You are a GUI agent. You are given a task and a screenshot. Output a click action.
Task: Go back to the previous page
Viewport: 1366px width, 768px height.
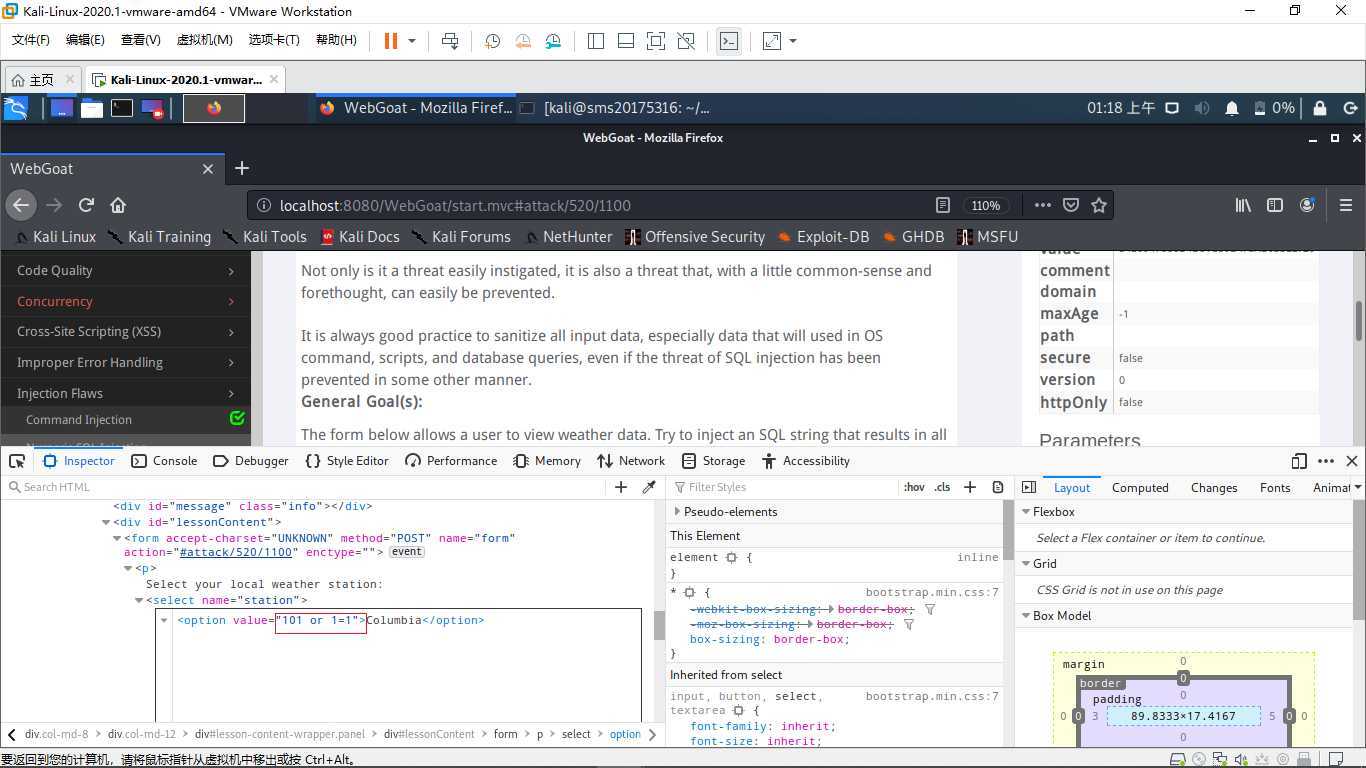coord(21,205)
